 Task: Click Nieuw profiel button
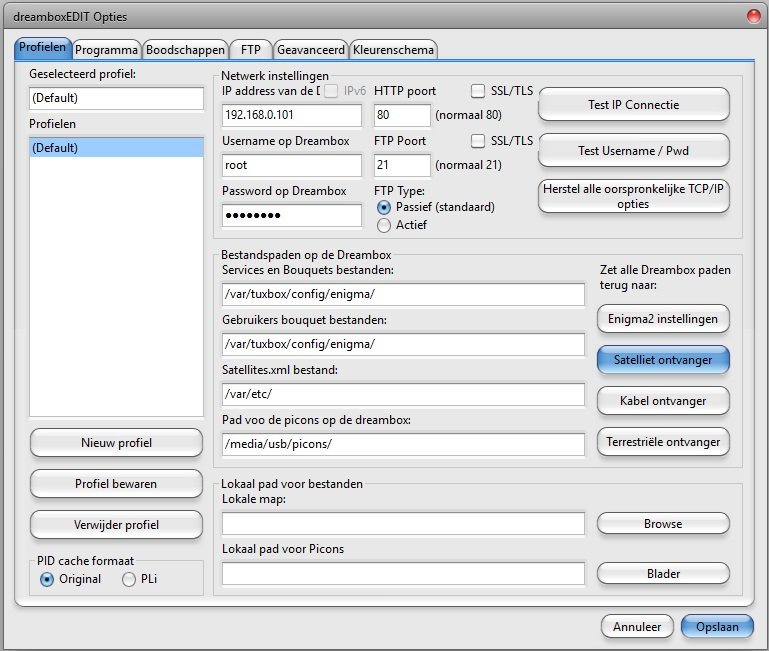click(x=119, y=442)
